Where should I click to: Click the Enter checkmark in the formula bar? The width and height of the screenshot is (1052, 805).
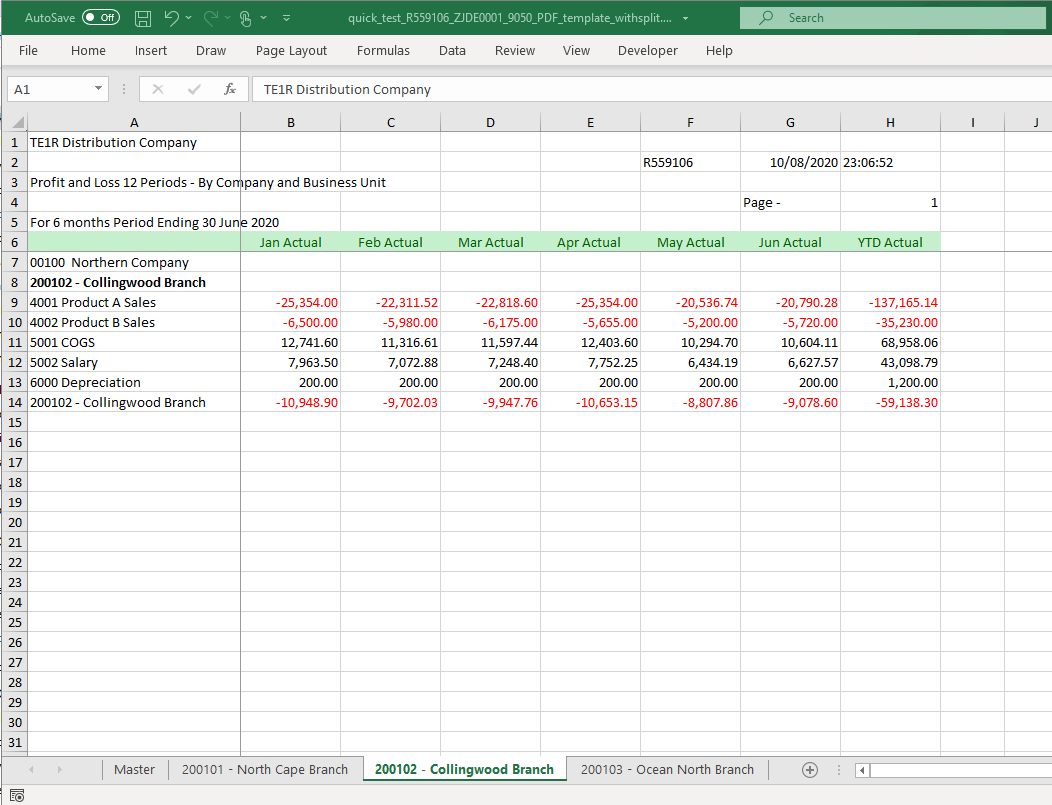pyautogui.click(x=193, y=89)
